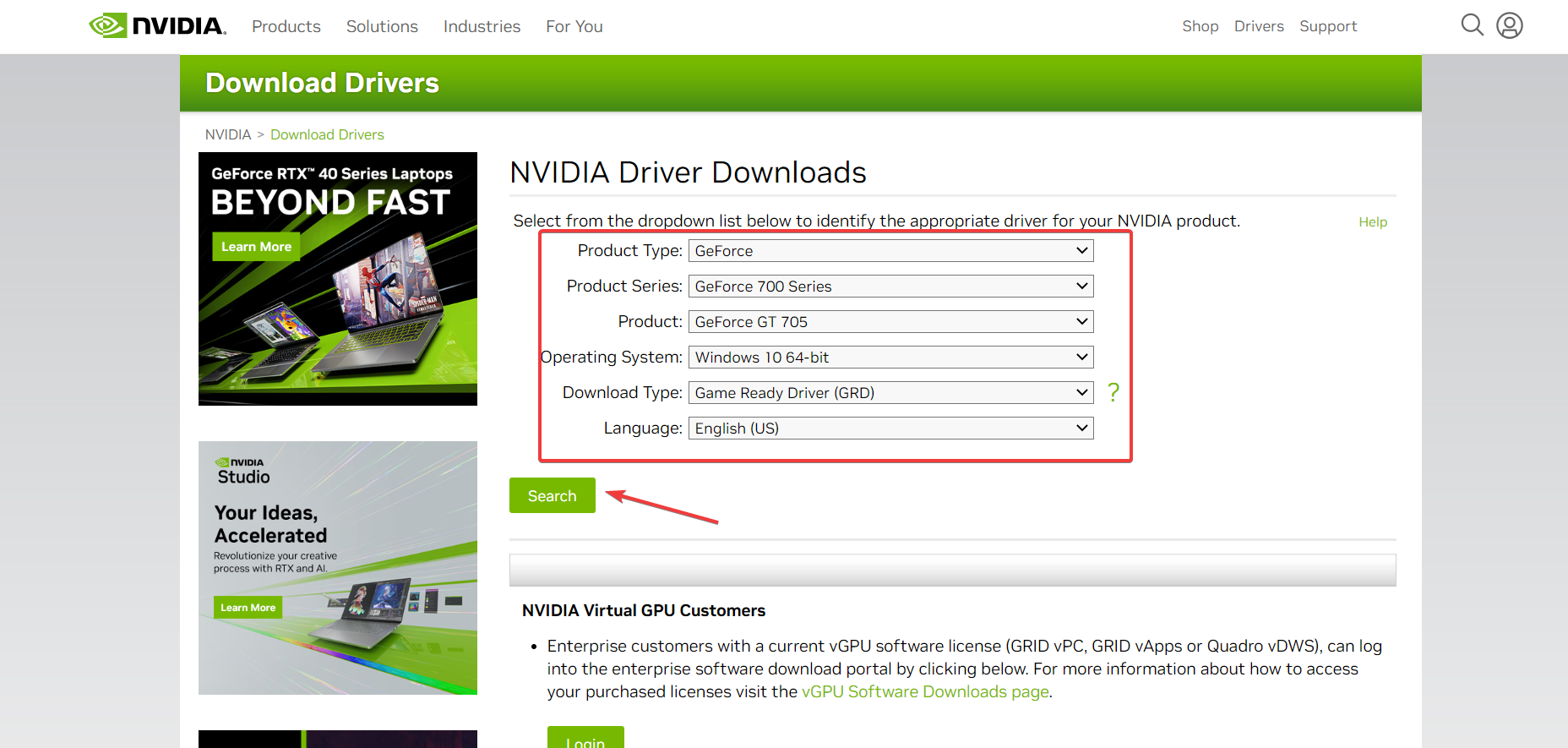
Task: Click the Download Drivers page title
Action: coord(322,83)
